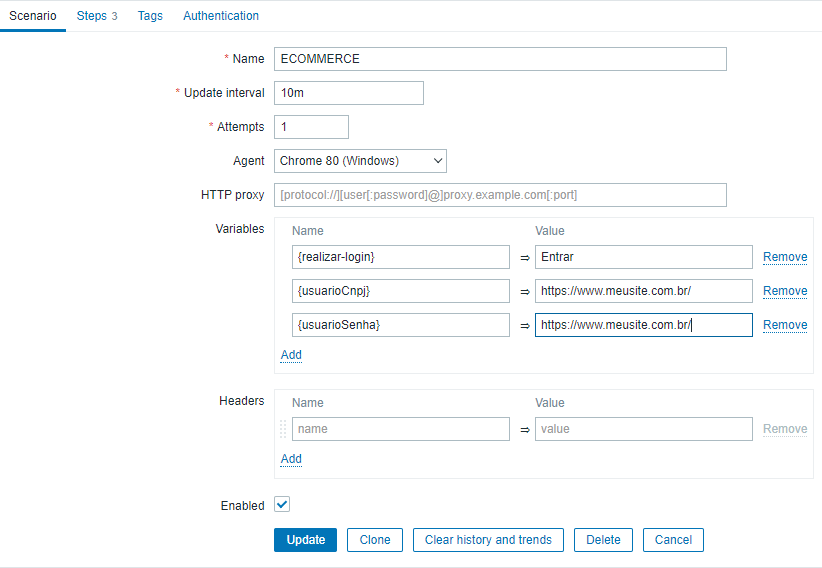
Task: Open the Tags tab
Action: point(150,16)
